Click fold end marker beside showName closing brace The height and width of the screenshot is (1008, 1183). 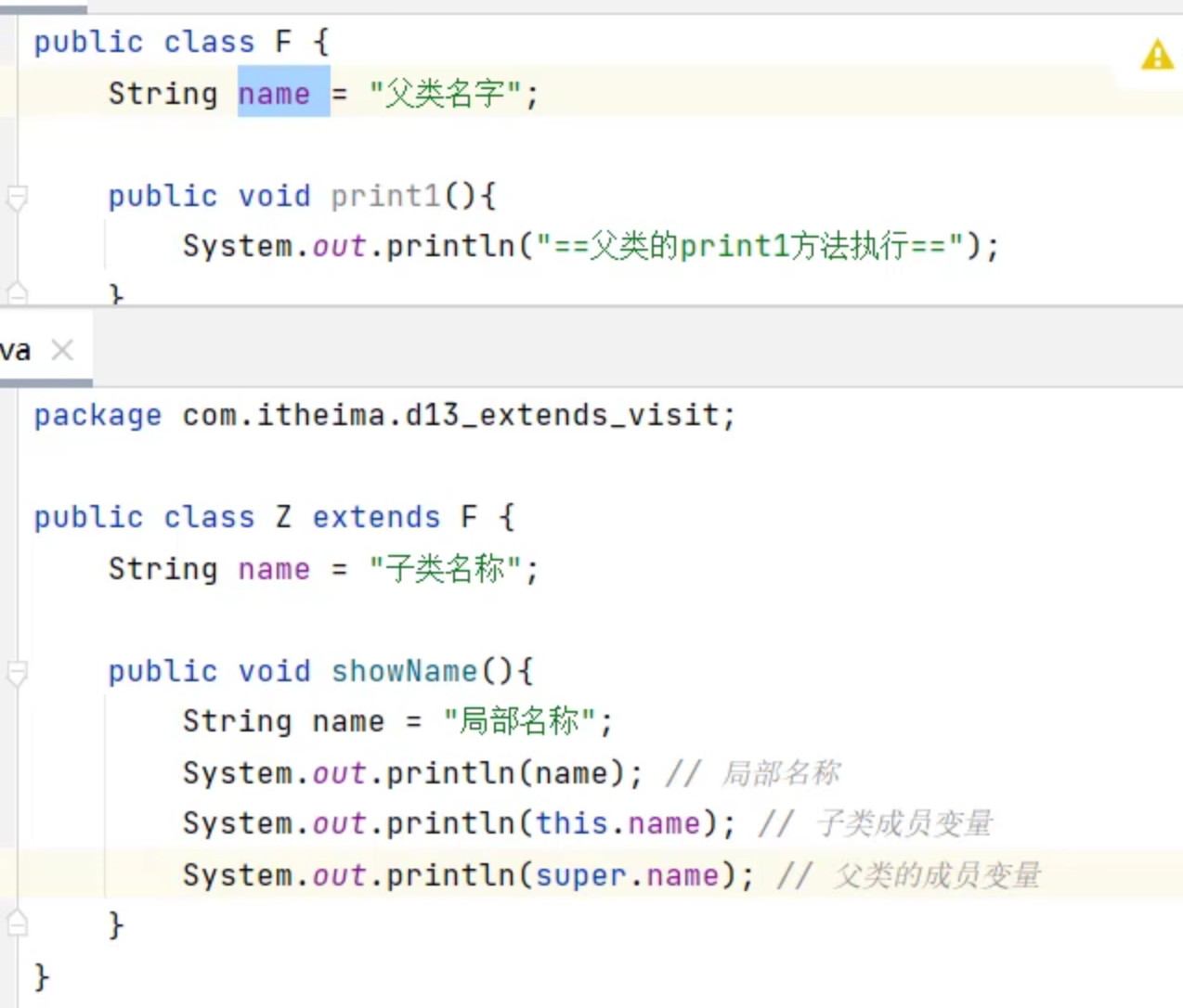(17, 924)
